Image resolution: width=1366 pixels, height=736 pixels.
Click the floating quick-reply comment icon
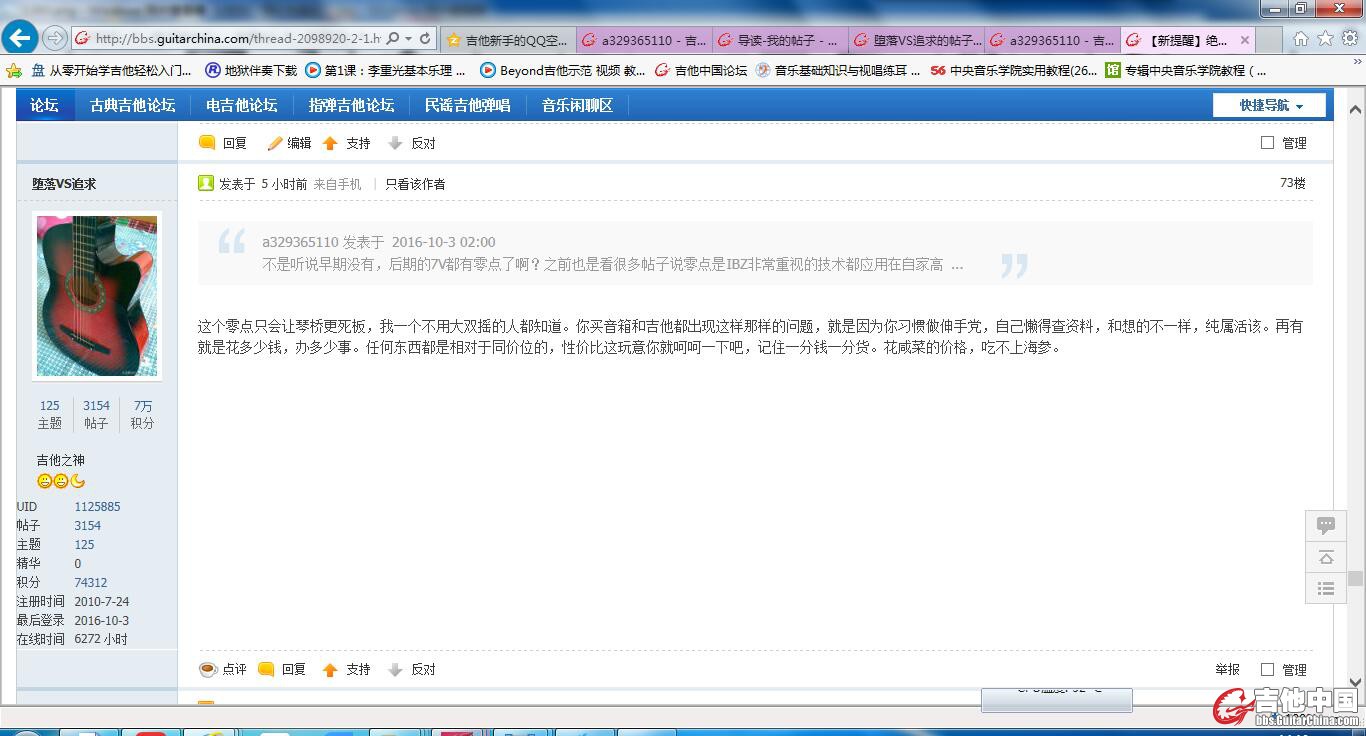(1326, 525)
